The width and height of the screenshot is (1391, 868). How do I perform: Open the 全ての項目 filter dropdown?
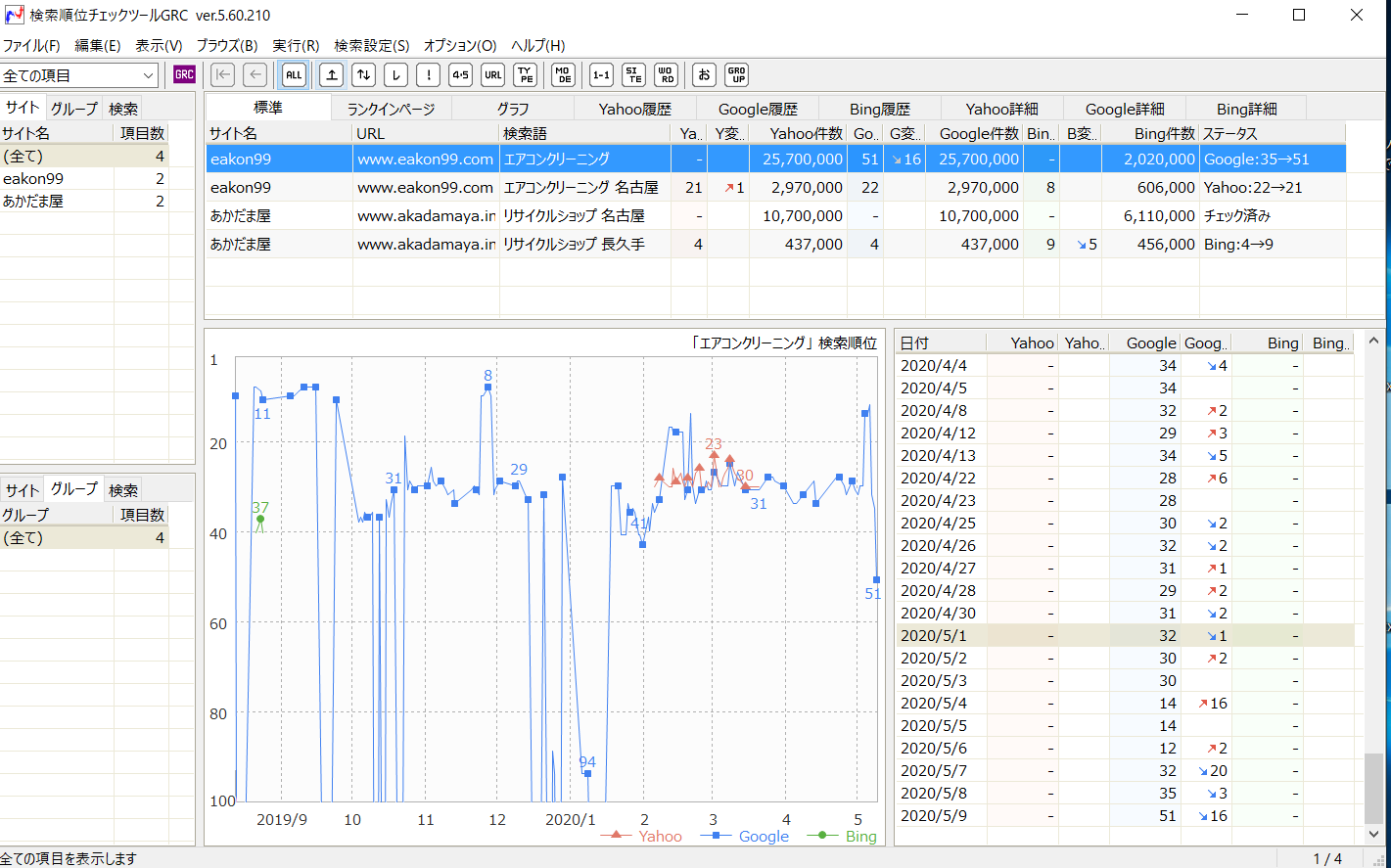click(79, 75)
